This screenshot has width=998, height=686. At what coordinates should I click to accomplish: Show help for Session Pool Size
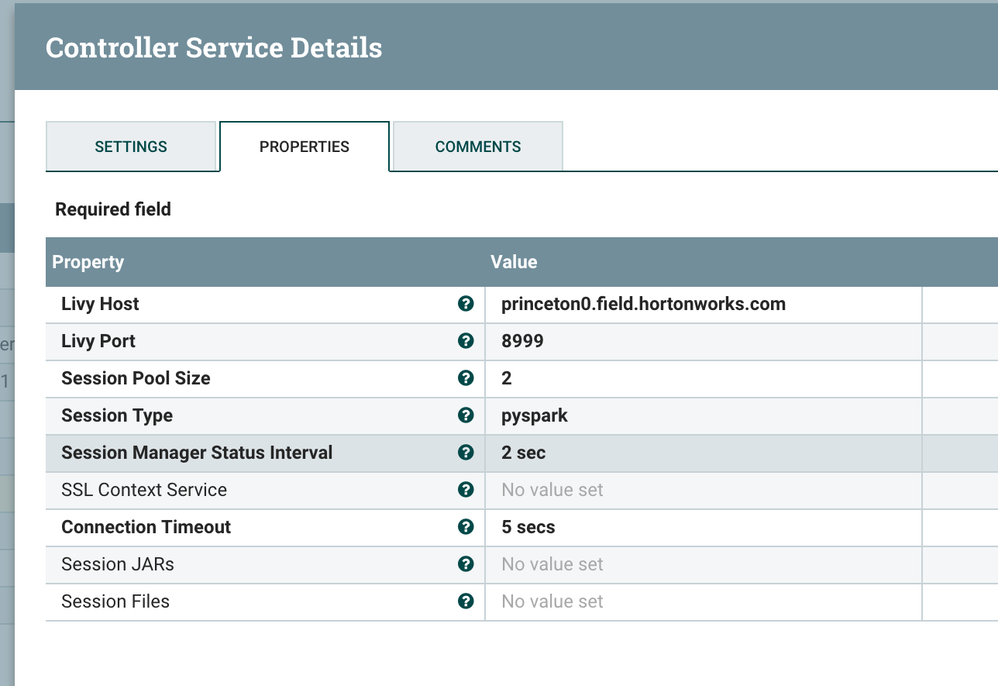tap(465, 378)
